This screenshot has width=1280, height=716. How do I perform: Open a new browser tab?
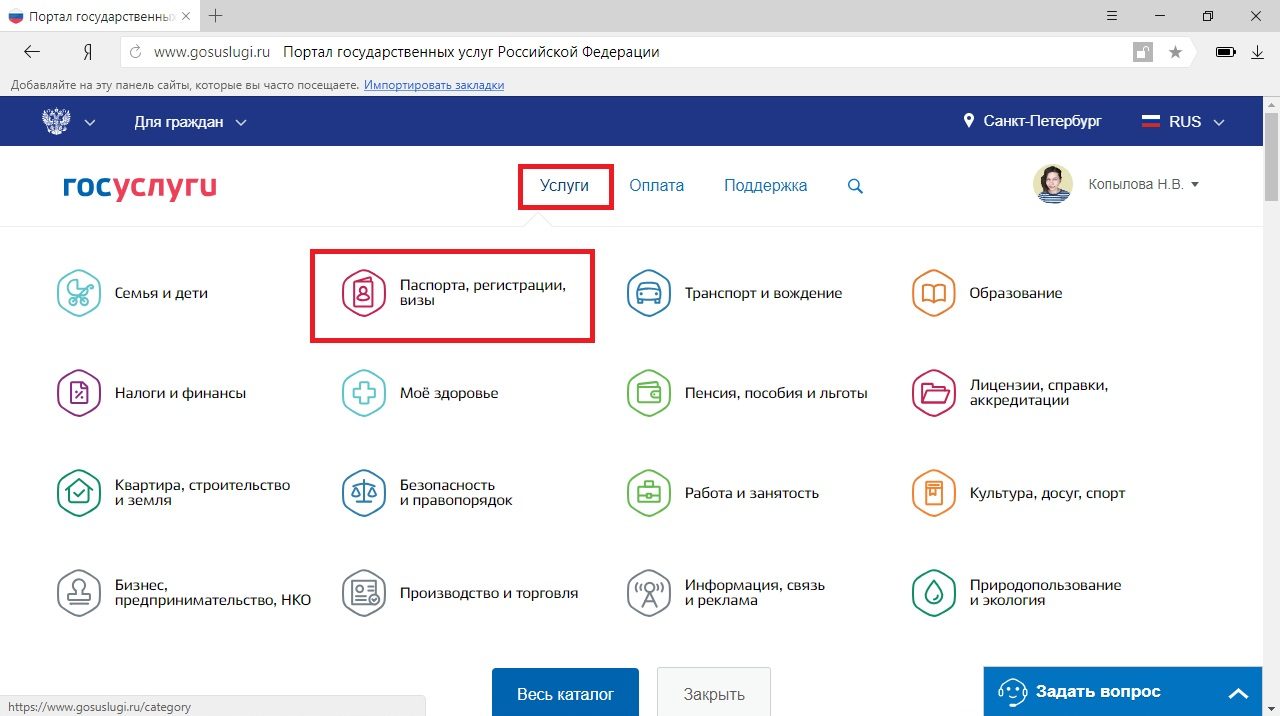click(x=215, y=16)
